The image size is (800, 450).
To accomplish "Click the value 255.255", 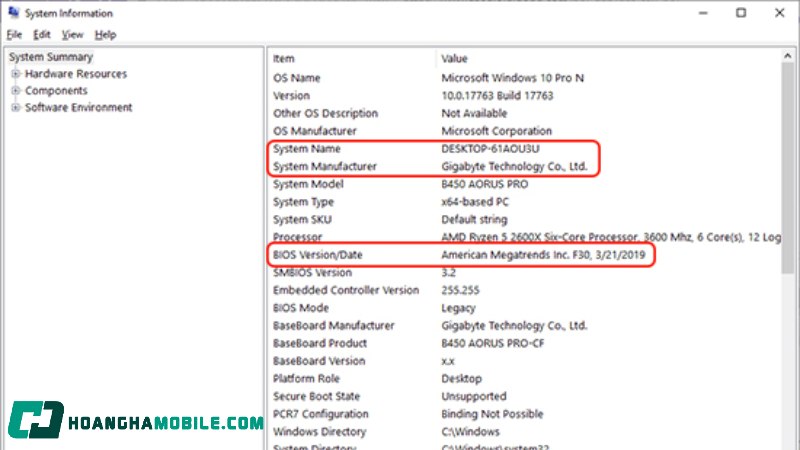I will 460,290.
